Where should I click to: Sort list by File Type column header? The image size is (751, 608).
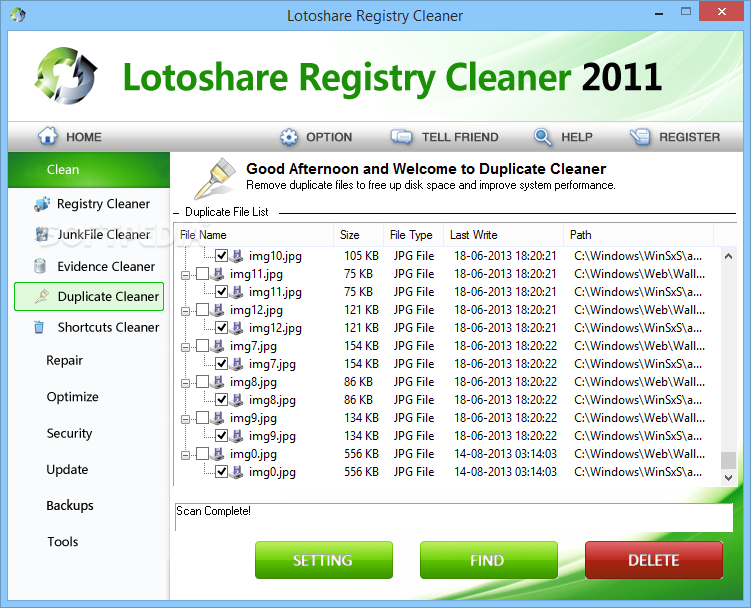[x=413, y=235]
